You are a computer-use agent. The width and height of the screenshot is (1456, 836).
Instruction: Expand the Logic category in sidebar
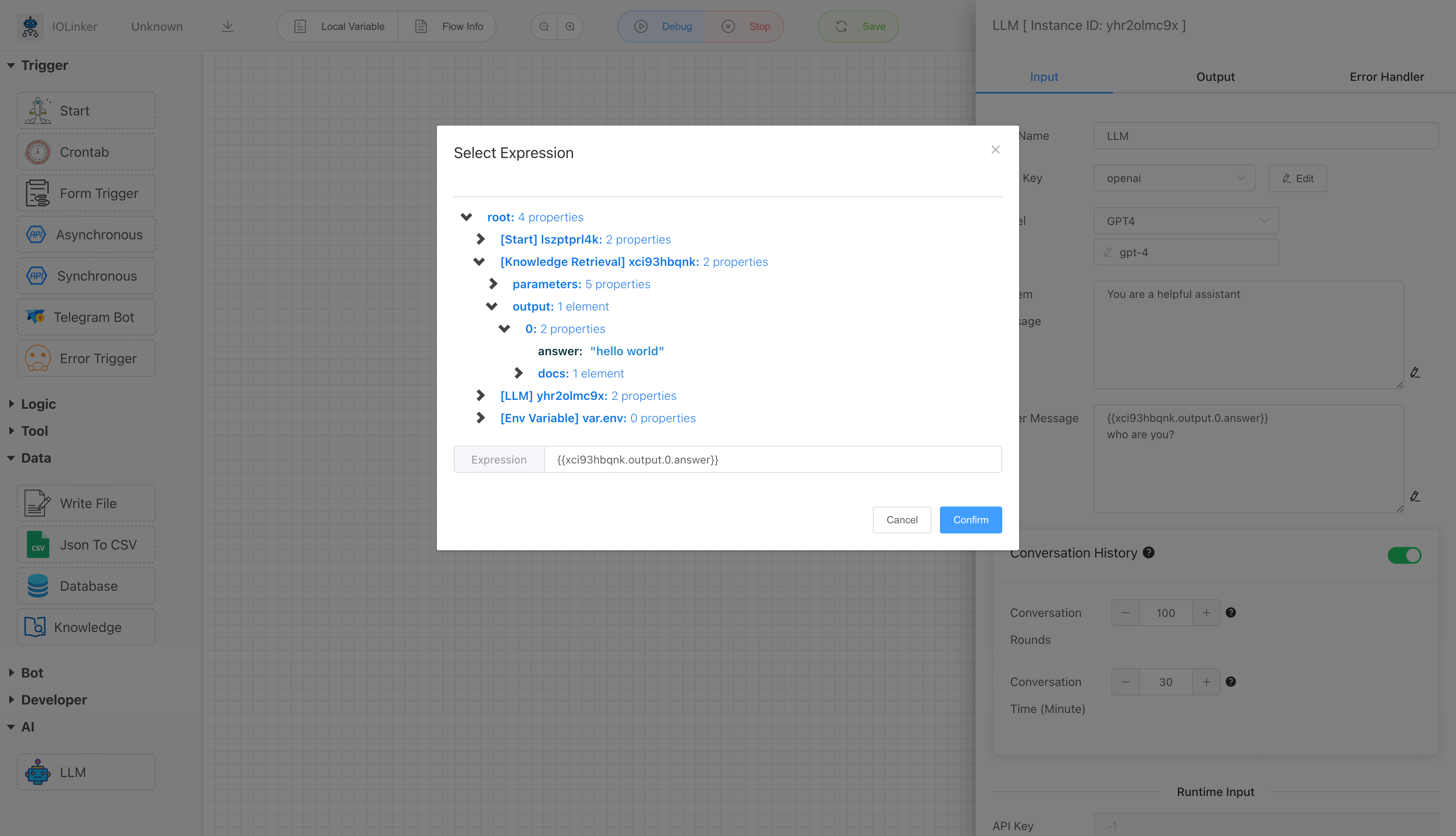tap(38, 404)
